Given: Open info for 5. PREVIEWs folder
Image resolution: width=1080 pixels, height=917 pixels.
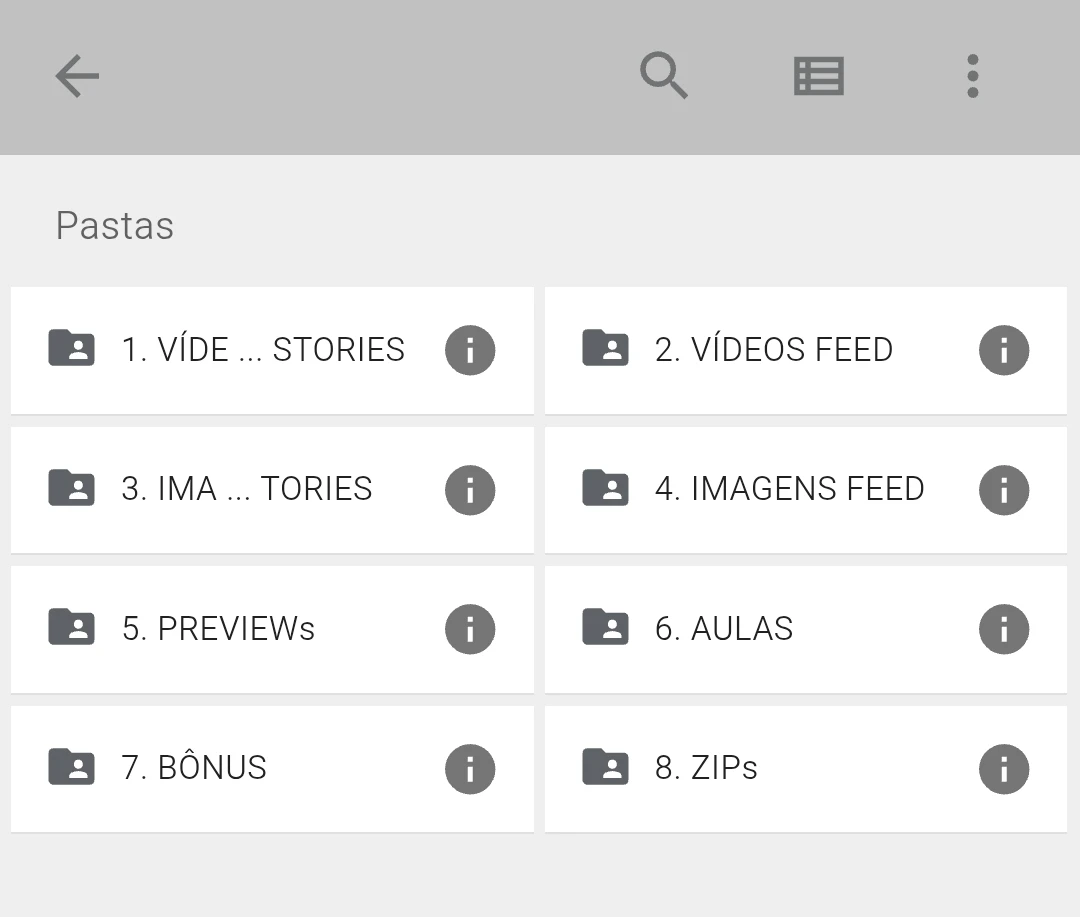Looking at the screenshot, I should 470,629.
